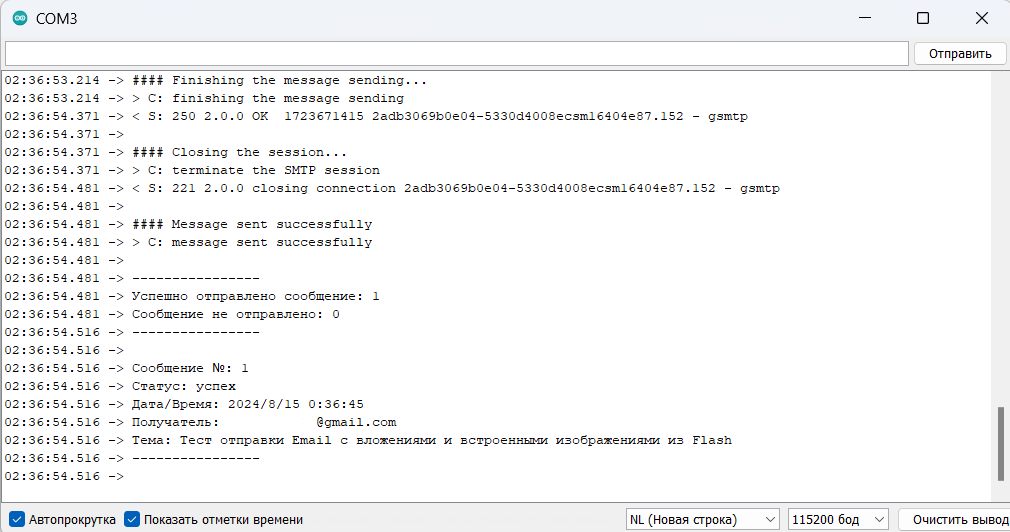Click the vertical scrollbar thumb in output
Screen dimensions: 1010x532
pyautogui.click(x=1000, y=444)
